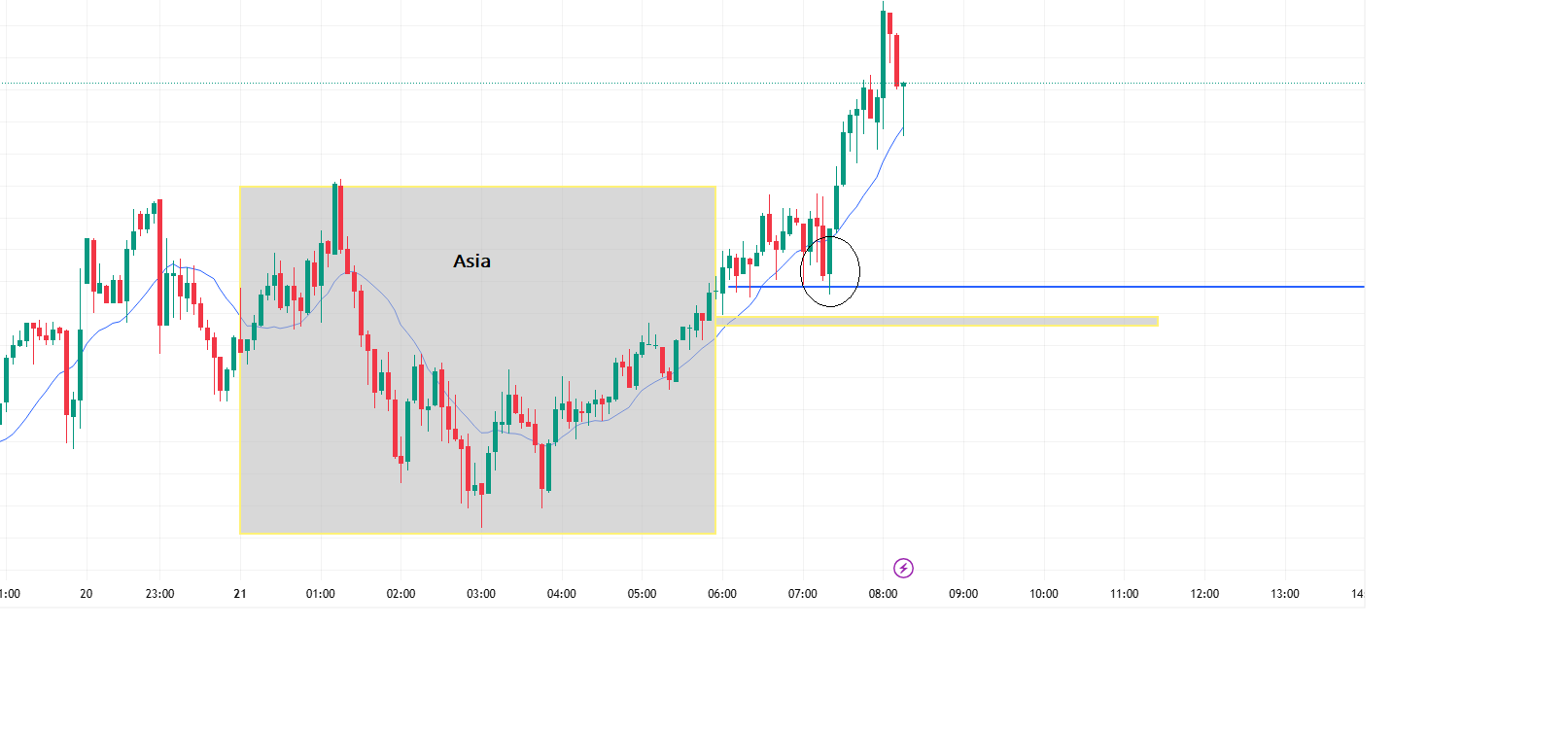This screenshot has width=1568, height=731.
Task: Click the 03:00 time axis label
Action: point(481,594)
